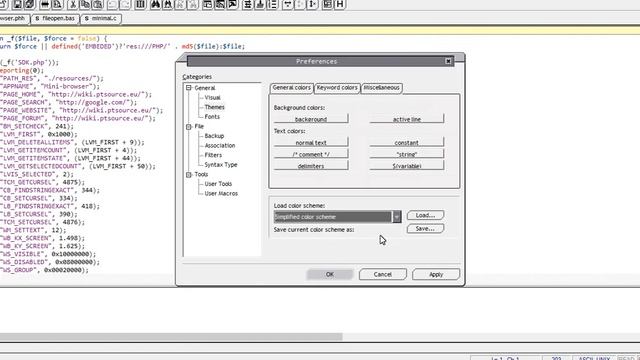Screen dimensions: 640x360
Task: Click the Save All icon in toolbar
Action: (30, 4)
